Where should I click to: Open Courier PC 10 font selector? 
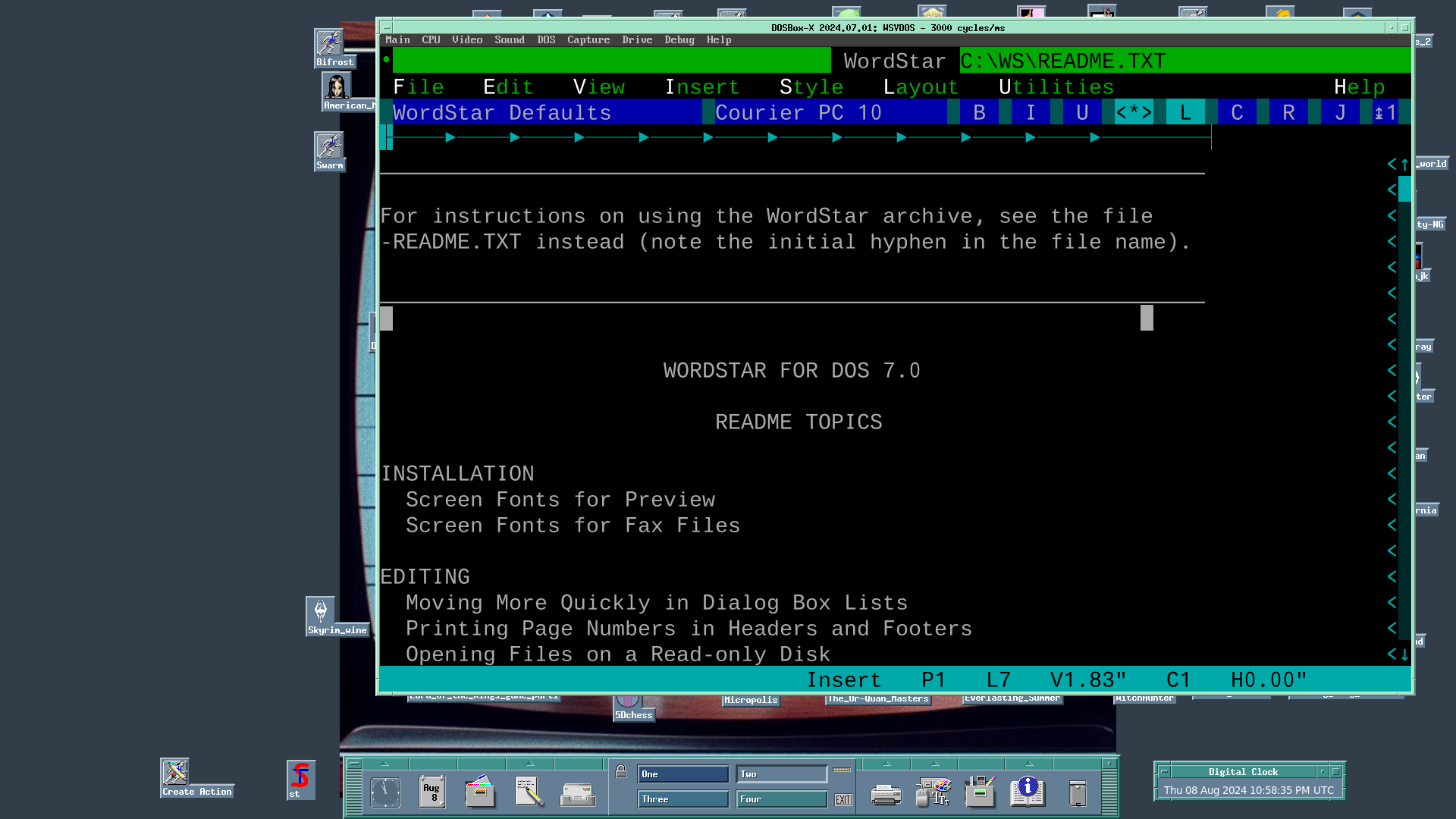tap(830, 113)
